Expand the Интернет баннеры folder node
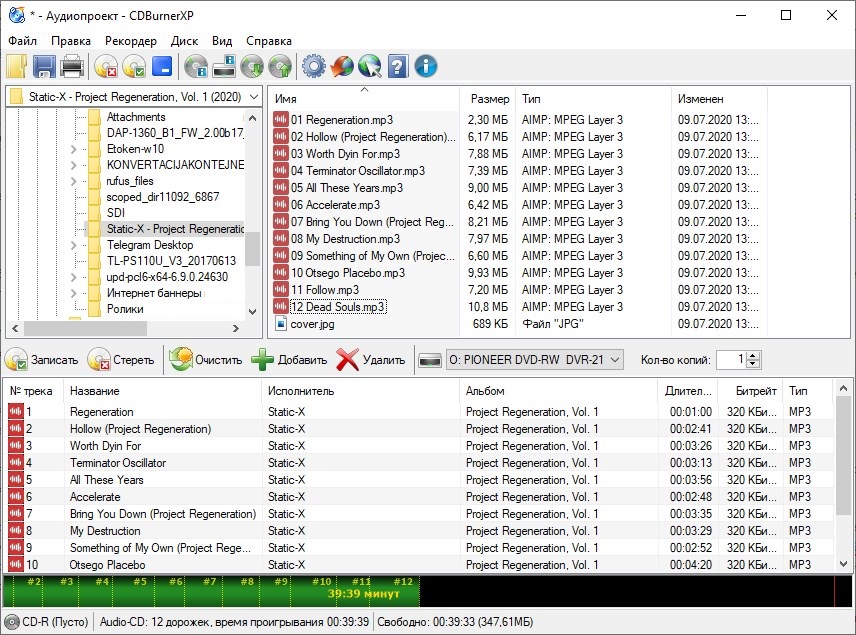Image resolution: width=856 pixels, height=635 pixels. click(74, 293)
